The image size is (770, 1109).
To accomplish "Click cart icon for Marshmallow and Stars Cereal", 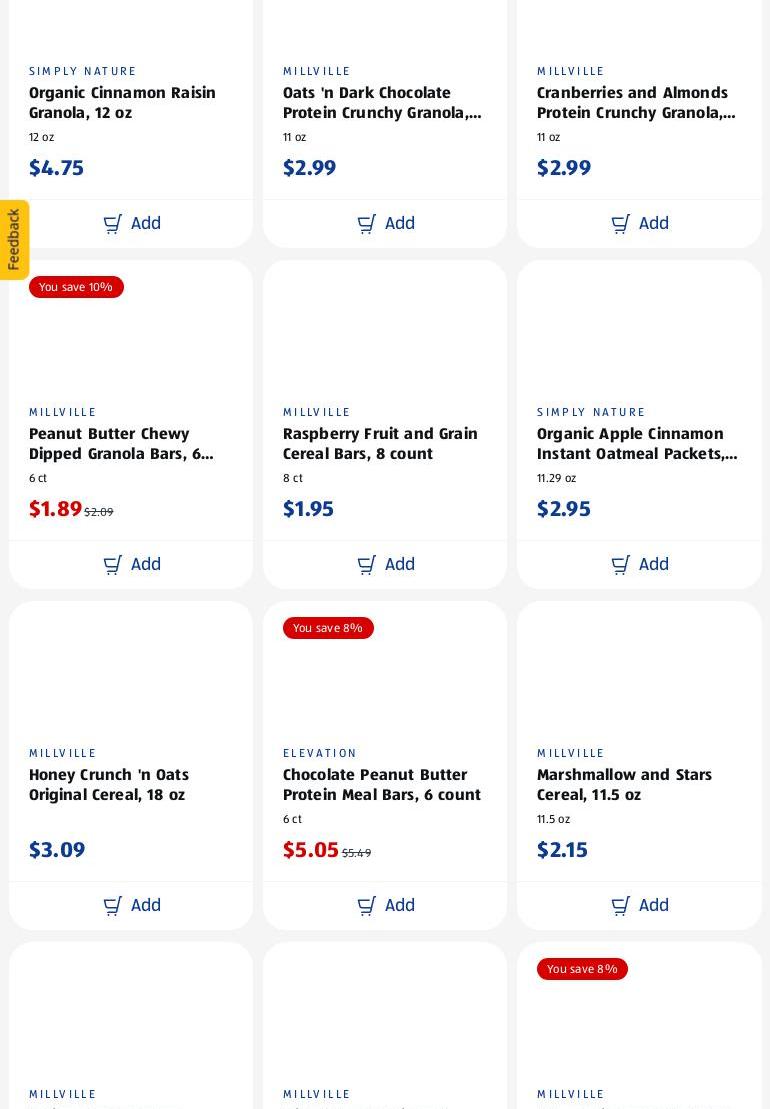I will point(620,906).
